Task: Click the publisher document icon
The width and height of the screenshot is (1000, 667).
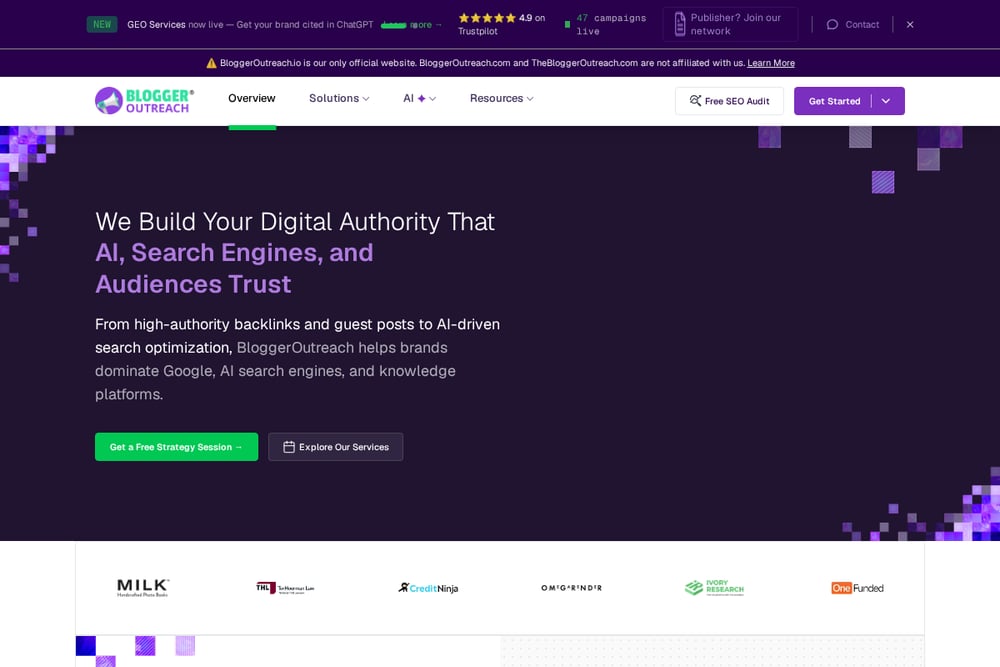Action: click(x=680, y=24)
